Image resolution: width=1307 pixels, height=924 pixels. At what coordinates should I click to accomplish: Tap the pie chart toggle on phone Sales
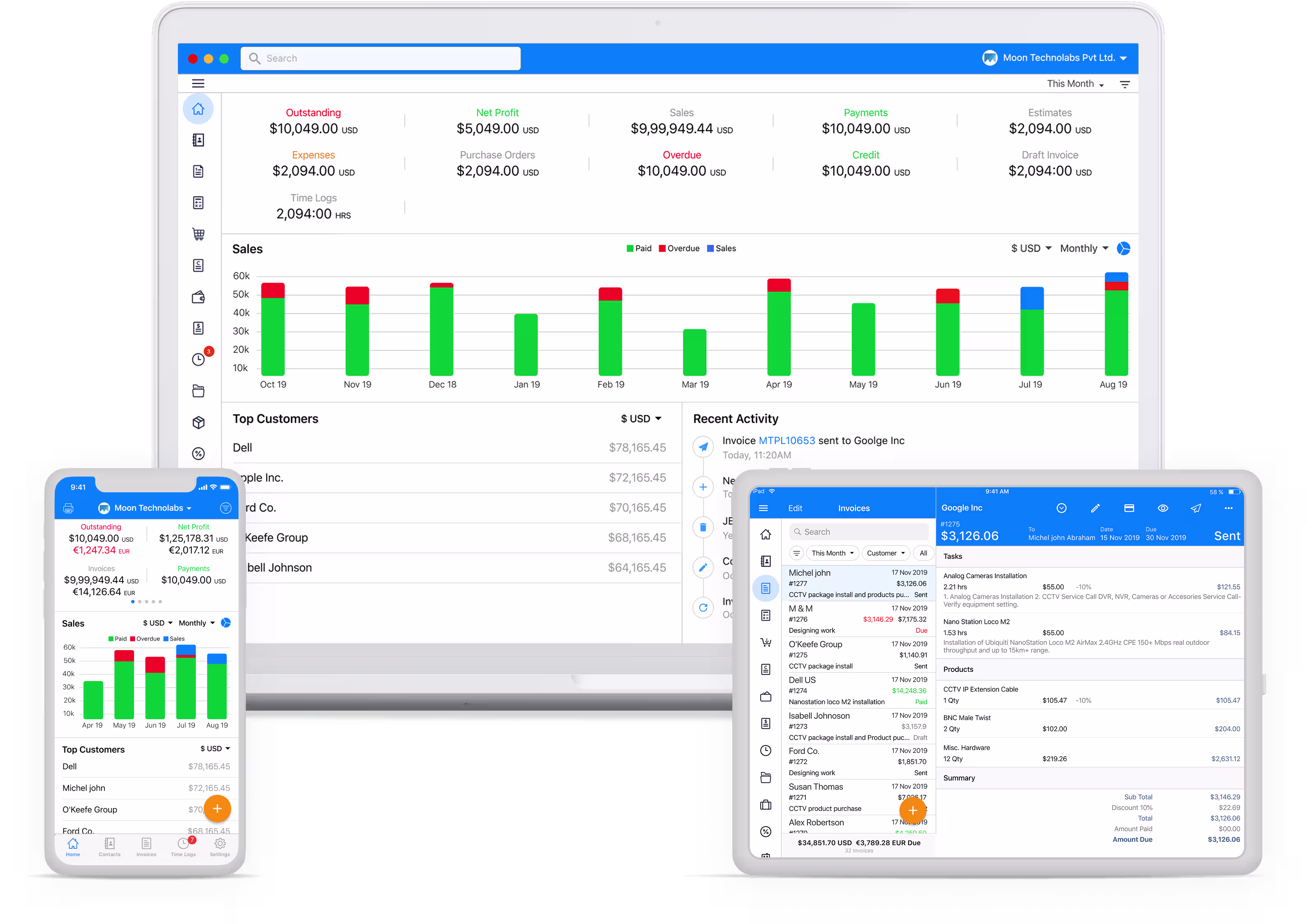pyautogui.click(x=226, y=623)
